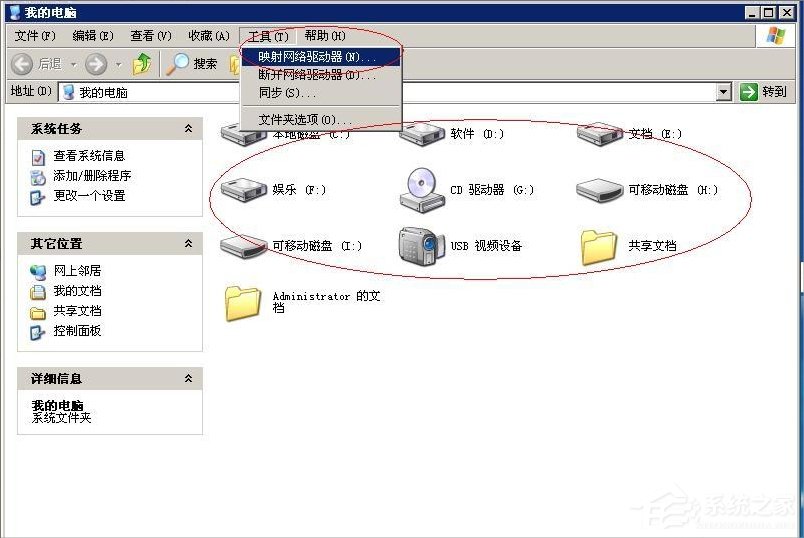The image size is (804, 538).
Task: Click the 我的电脑 icon in address bar
Action: pyautogui.click(x=69, y=92)
